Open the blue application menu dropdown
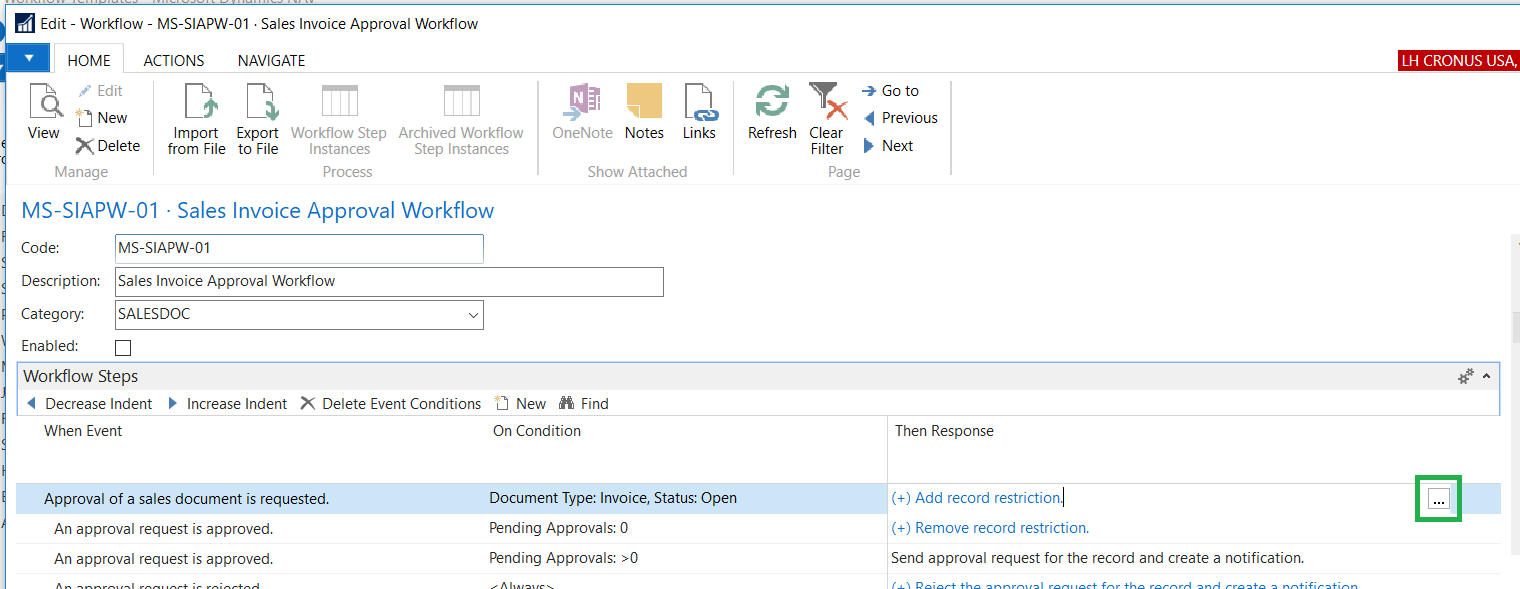 click(x=28, y=58)
